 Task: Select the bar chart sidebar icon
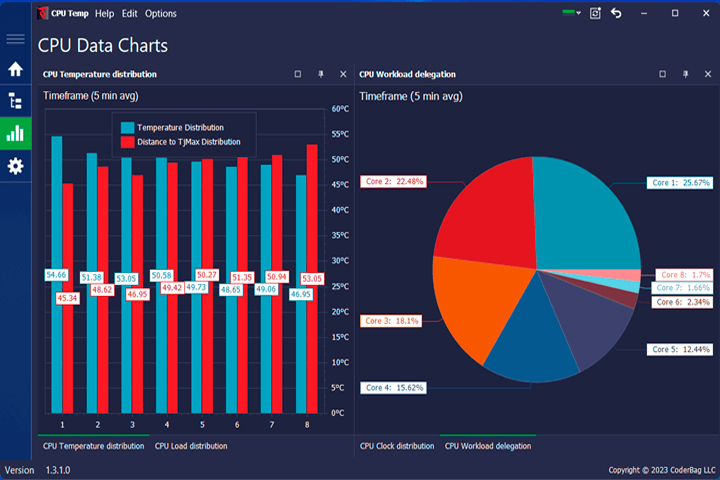point(15,133)
